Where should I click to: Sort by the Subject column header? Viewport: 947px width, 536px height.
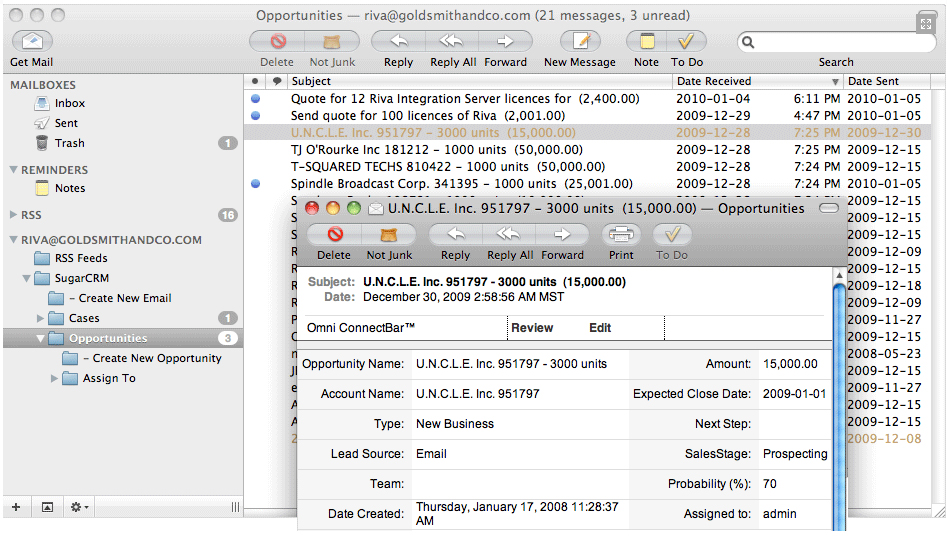[x=480, y=81]
